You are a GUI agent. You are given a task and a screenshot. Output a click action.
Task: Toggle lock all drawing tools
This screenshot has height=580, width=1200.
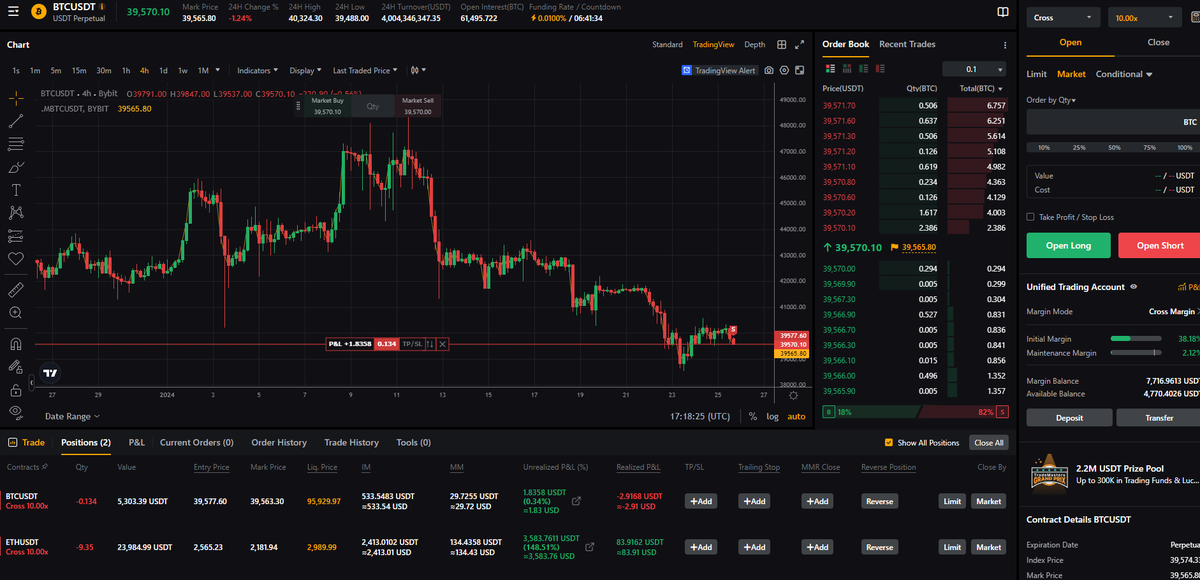(16, 389)
